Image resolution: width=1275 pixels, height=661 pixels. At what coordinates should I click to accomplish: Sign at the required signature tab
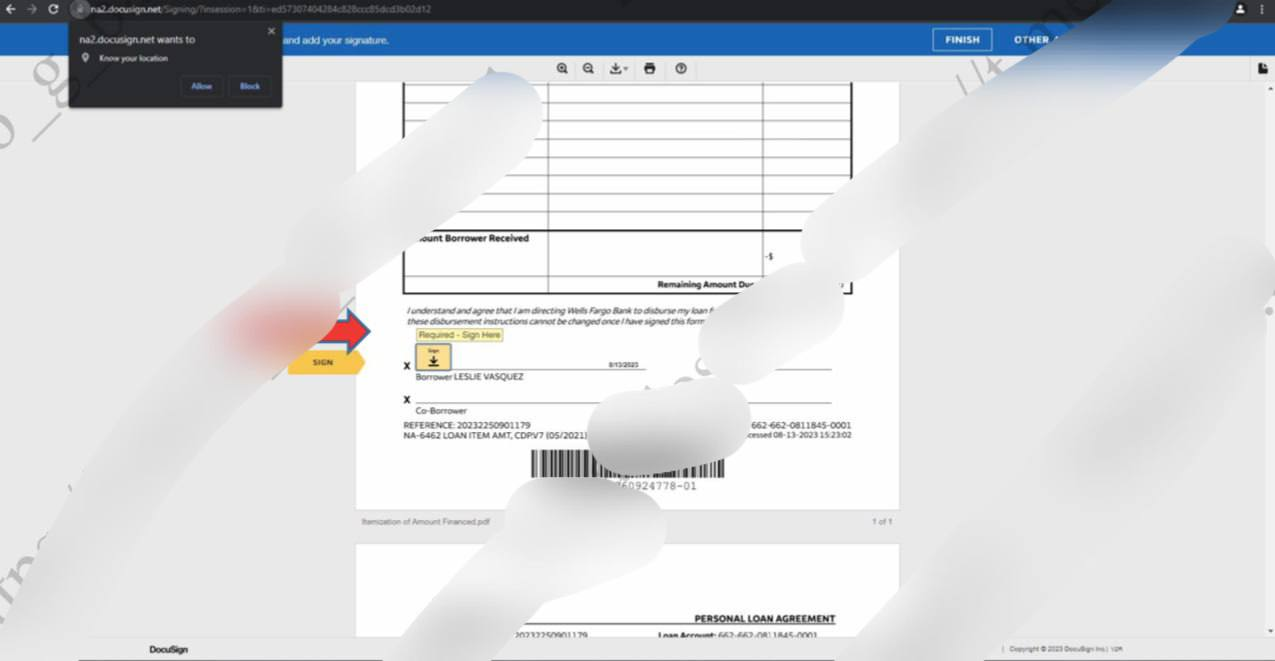click(x=434, y=357)
